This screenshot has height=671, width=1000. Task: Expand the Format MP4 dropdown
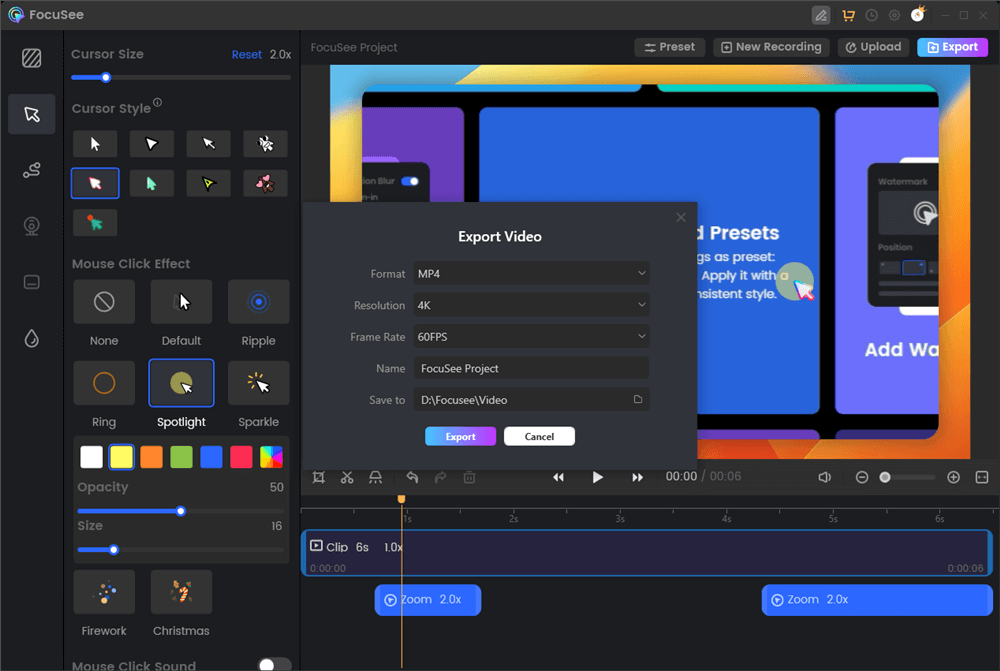tap(531, 274)
